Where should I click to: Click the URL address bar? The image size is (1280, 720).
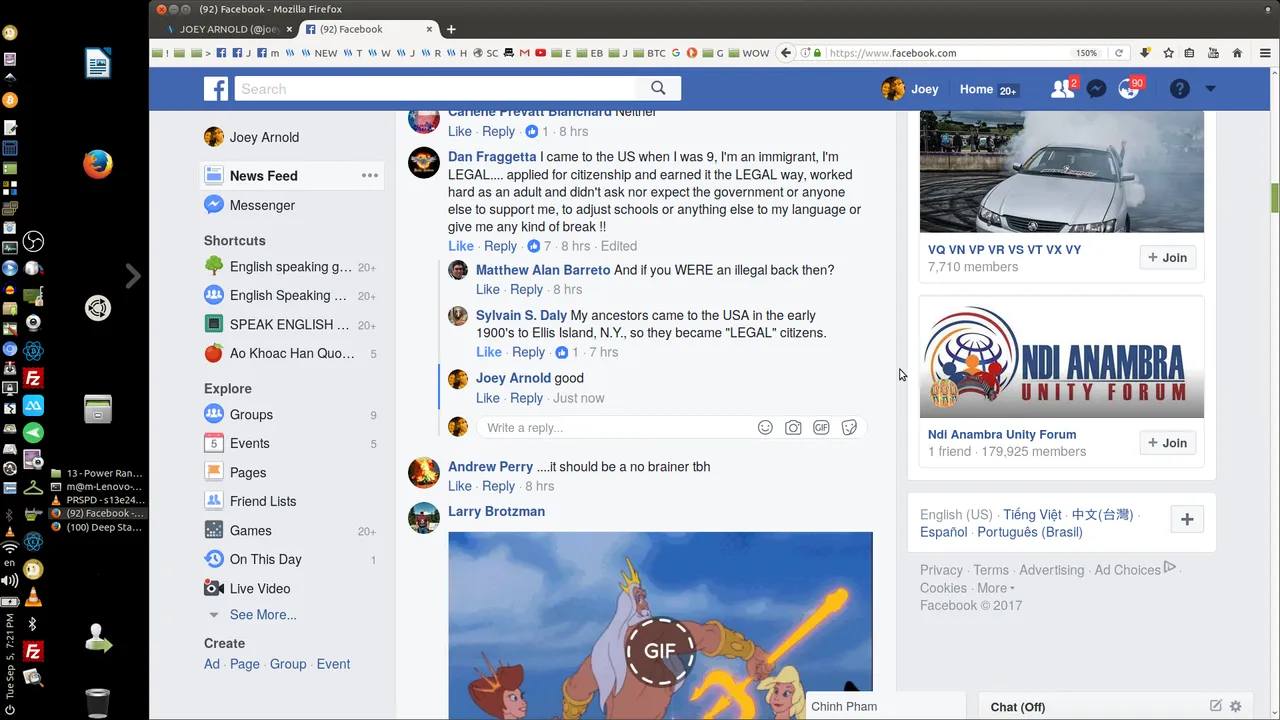[x=948, y=53]
